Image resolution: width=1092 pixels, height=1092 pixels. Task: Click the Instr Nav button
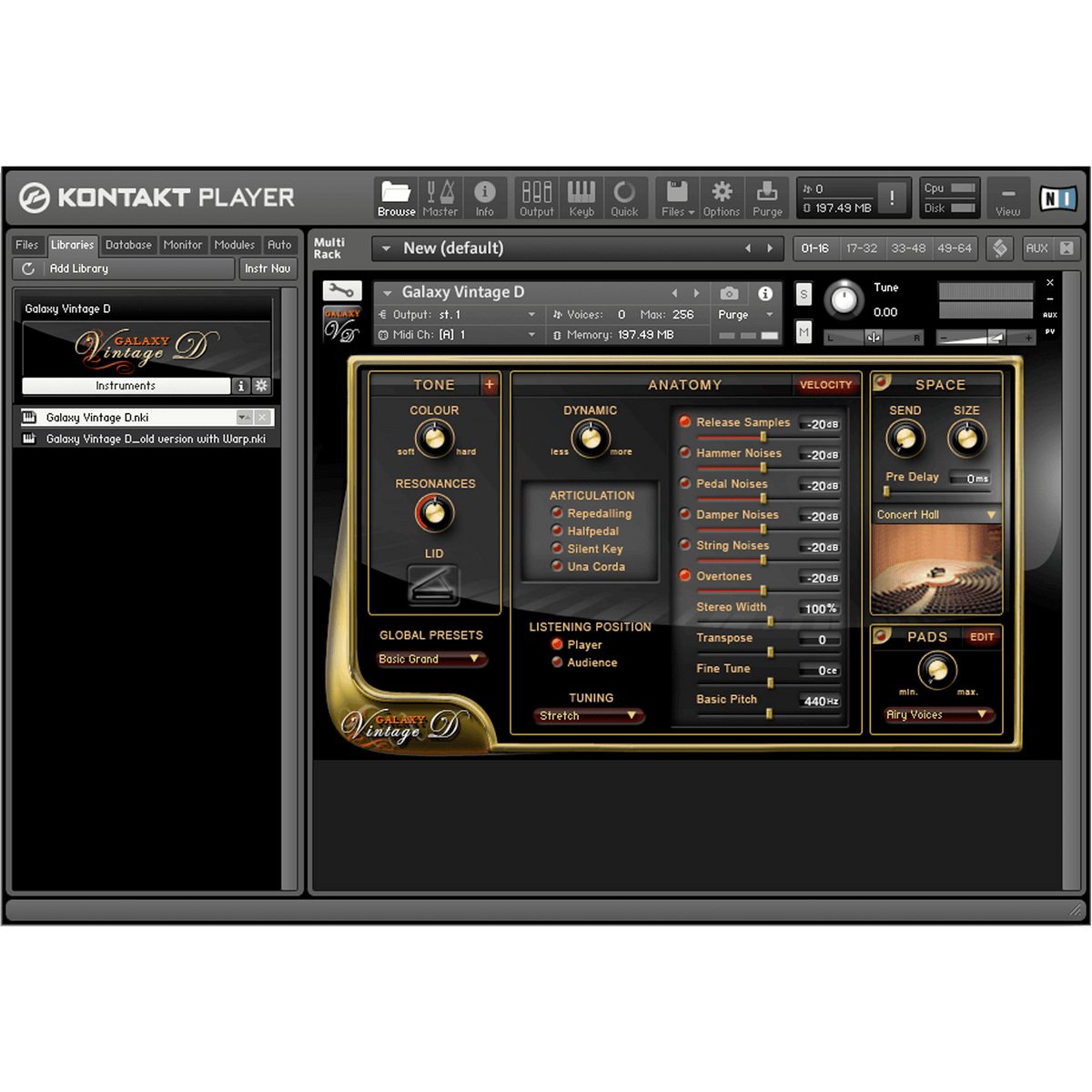coord(268,268)
